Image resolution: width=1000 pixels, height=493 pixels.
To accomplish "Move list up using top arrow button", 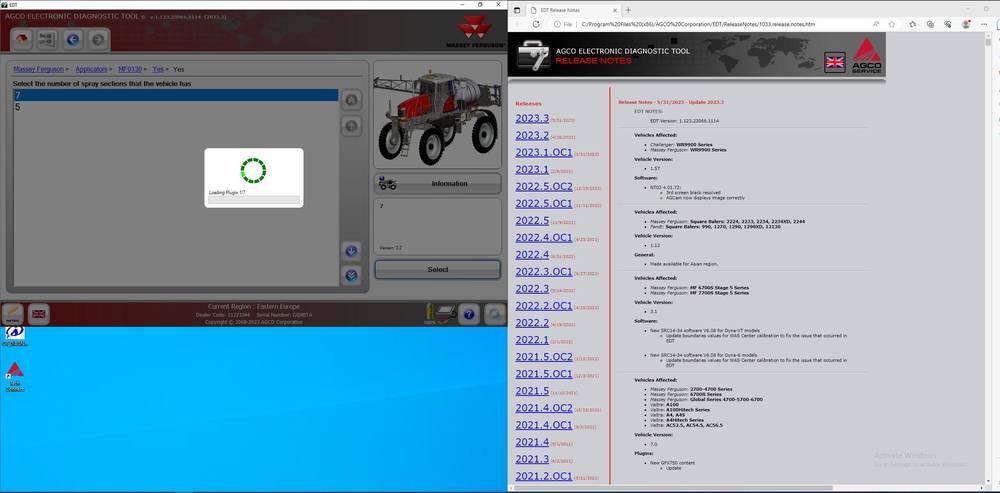I will [x=351, y=100].
